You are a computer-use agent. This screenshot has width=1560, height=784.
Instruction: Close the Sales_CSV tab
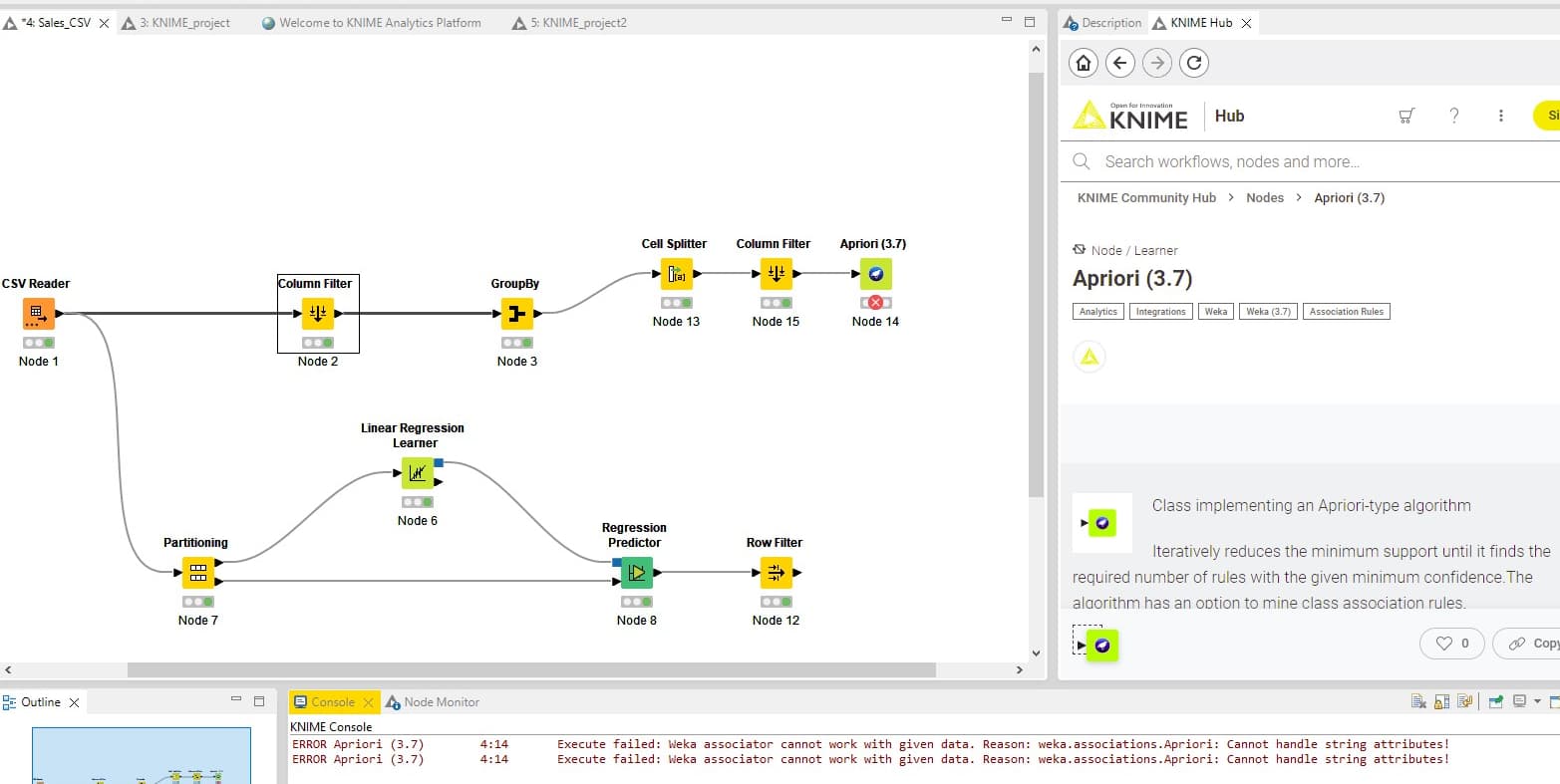104,23
